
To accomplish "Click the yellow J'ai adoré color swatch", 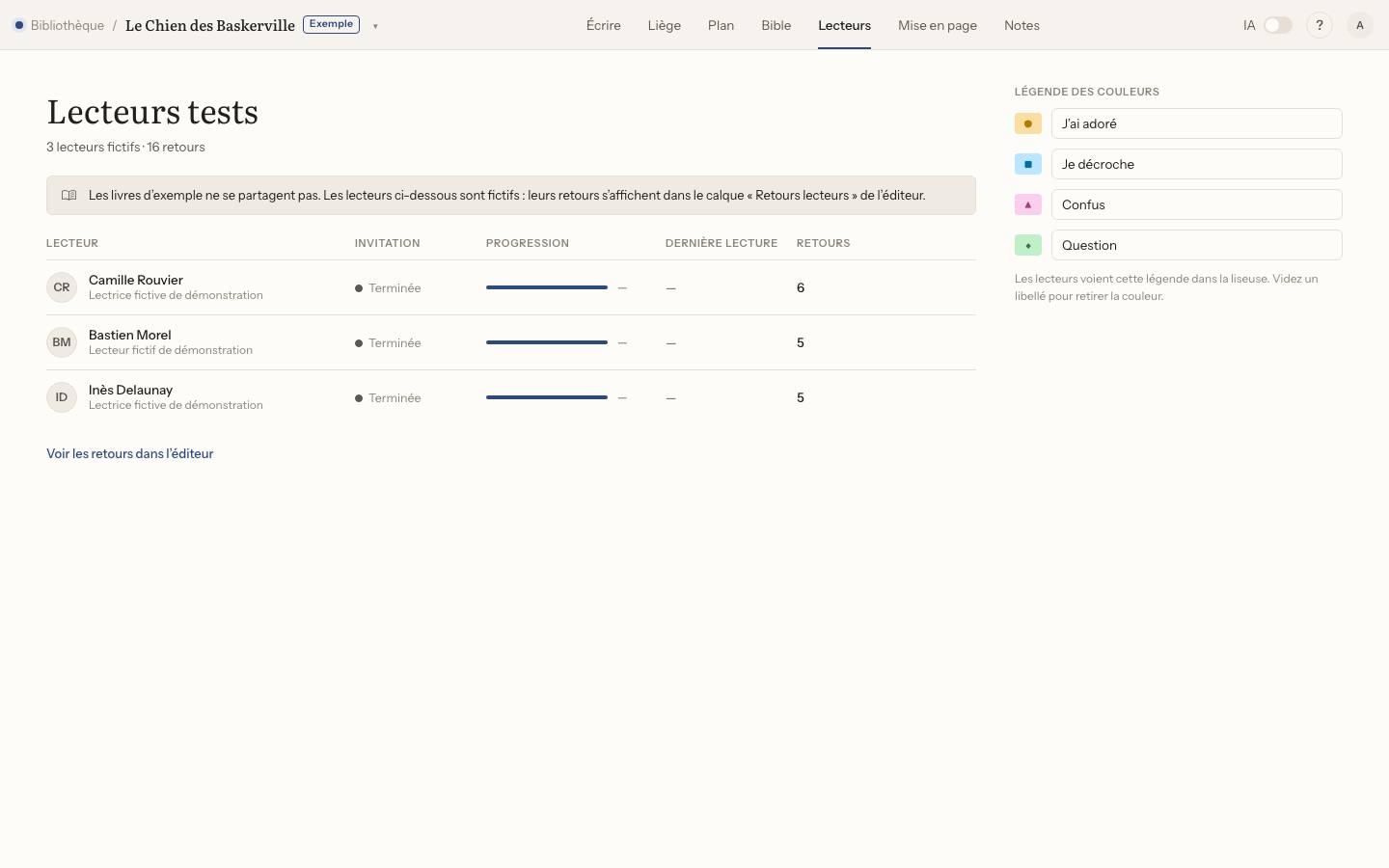I will 1028,123.
